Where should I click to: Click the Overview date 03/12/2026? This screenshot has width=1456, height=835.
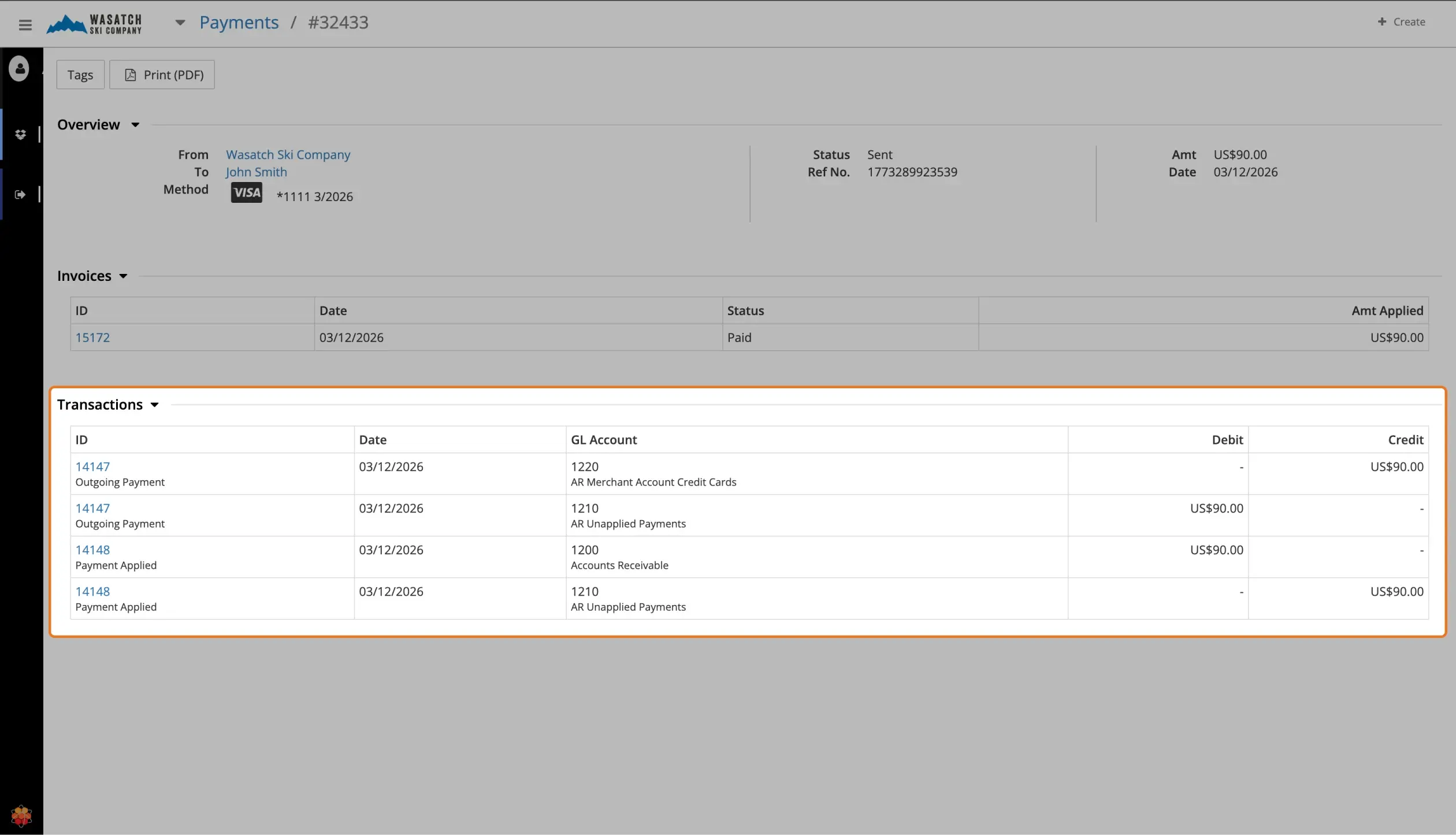1245,172
